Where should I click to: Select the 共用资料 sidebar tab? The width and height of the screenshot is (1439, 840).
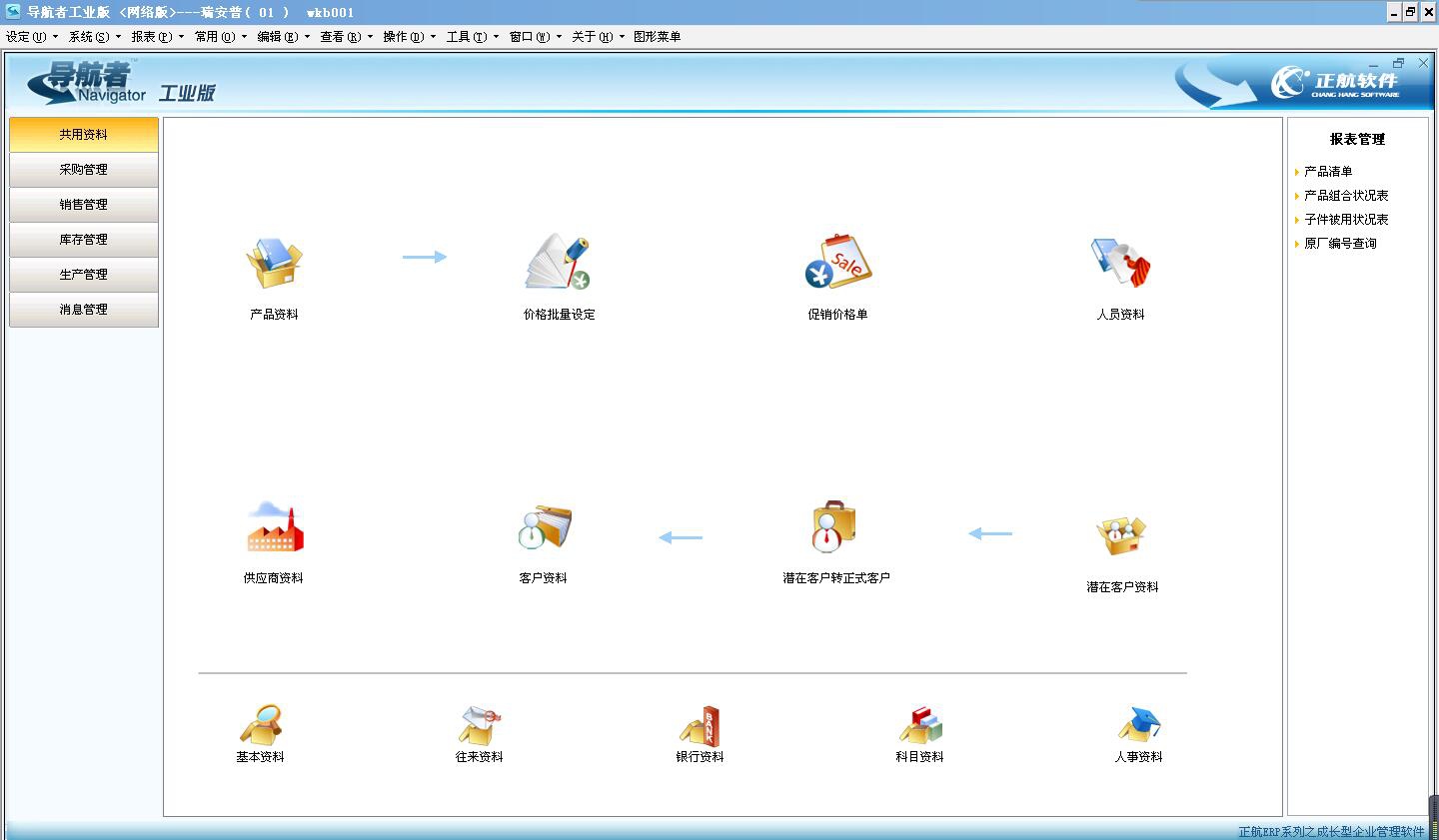(84, 135)
